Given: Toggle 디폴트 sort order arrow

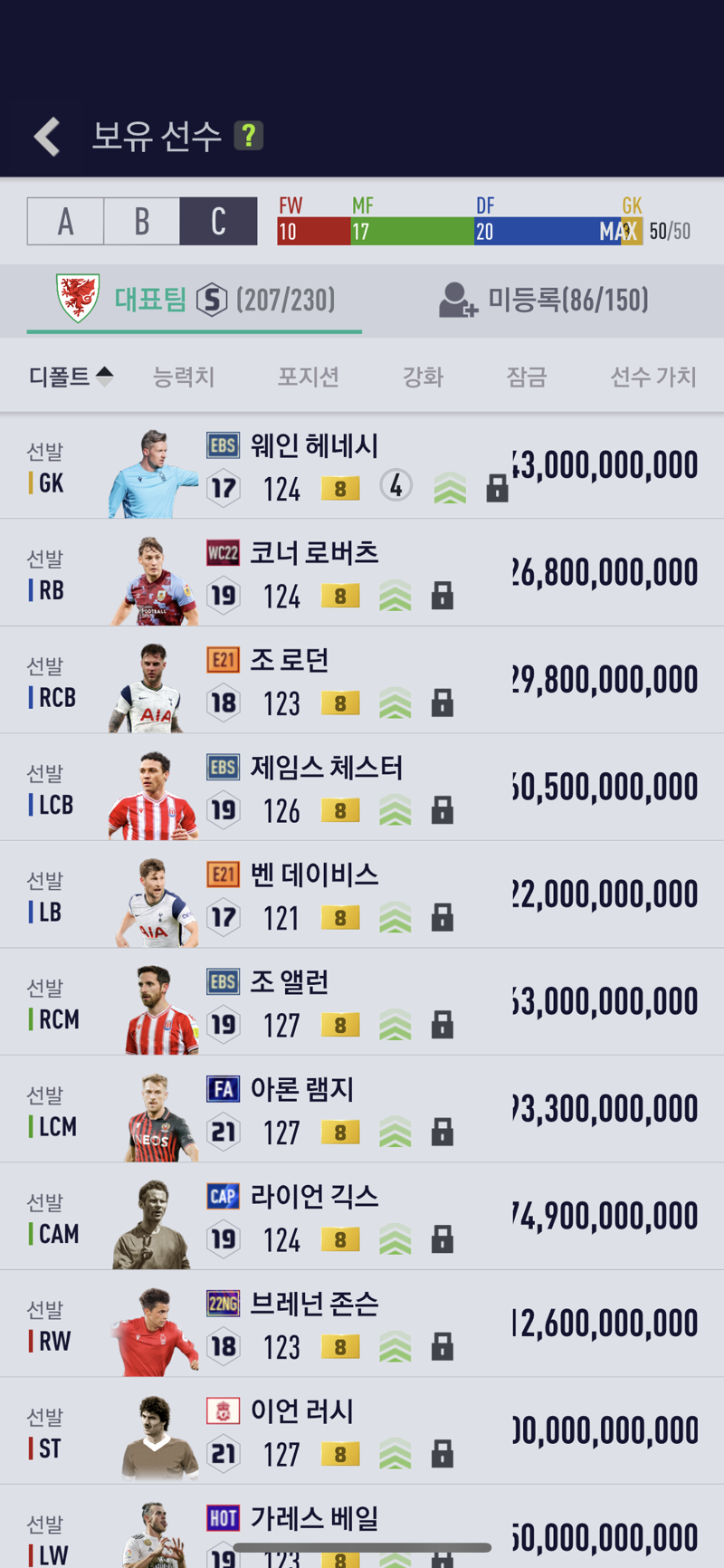Looking at the screenshot, I should (x=104, y=376).
